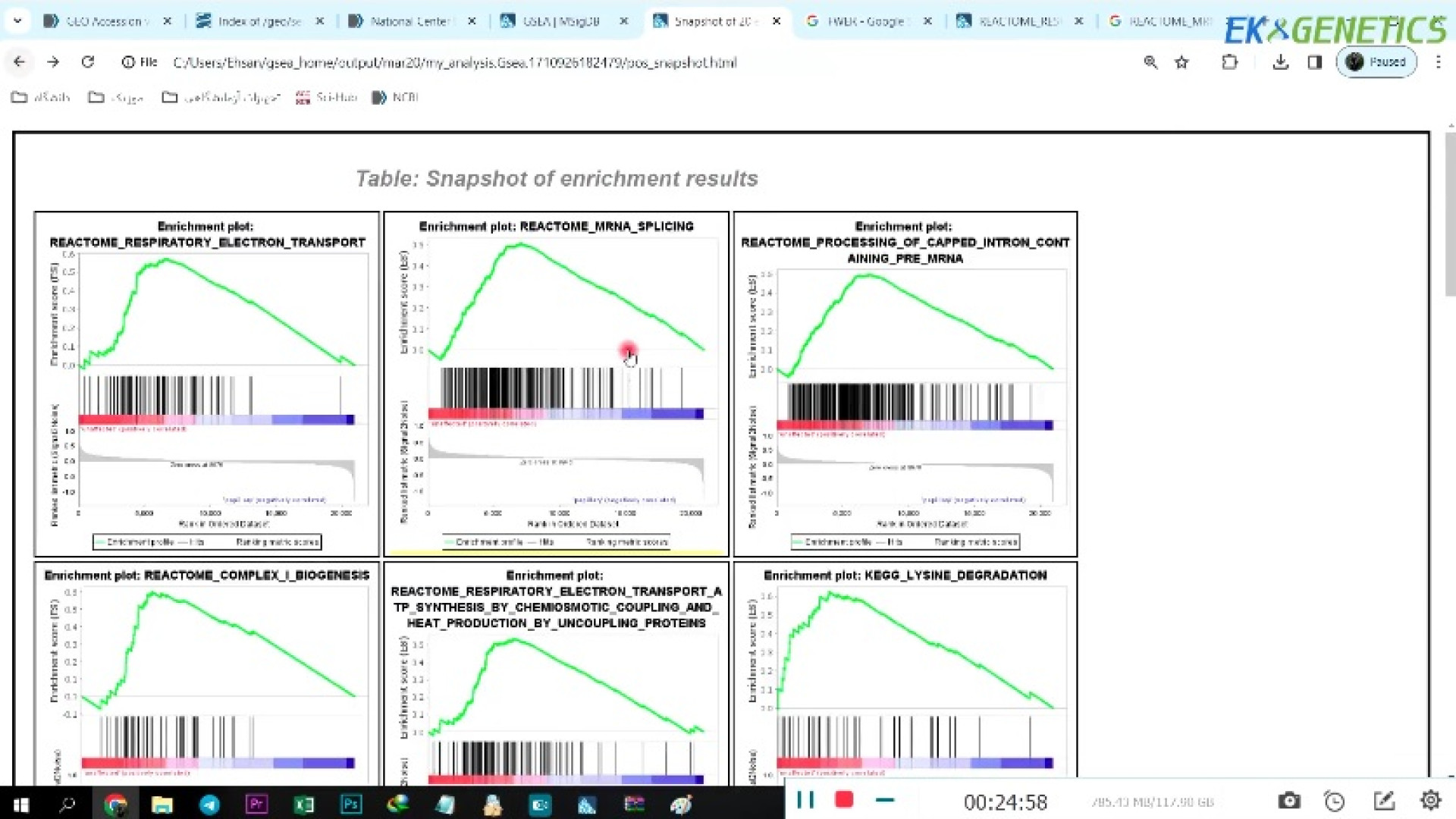This screenshot has width=1456, height=819.
Task: Open the Sci-Hub bookmark
Action: (326, 97)
